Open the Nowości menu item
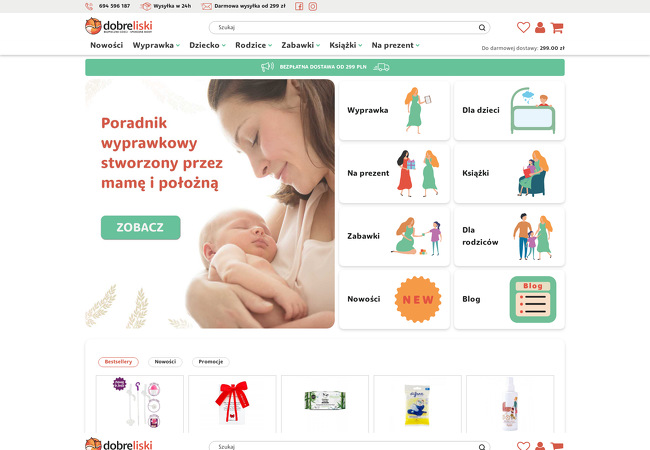Image resolution: width=650 pixels, height=450 pixels. [107, 45]
